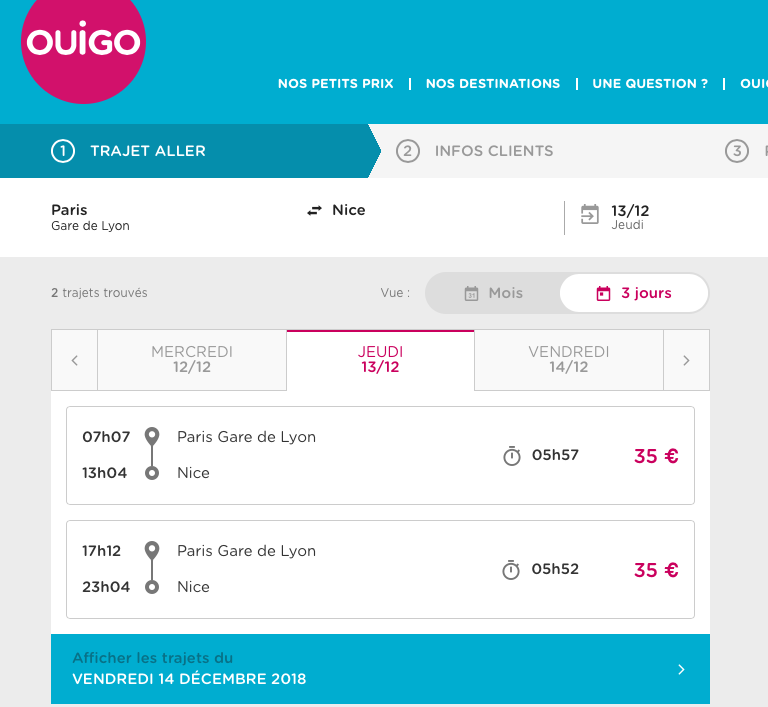Image resolution: width=768 pixels, height=707 pixels.
Task: Swap Paris and Nice with arrows icon
Action: [314, 210]
